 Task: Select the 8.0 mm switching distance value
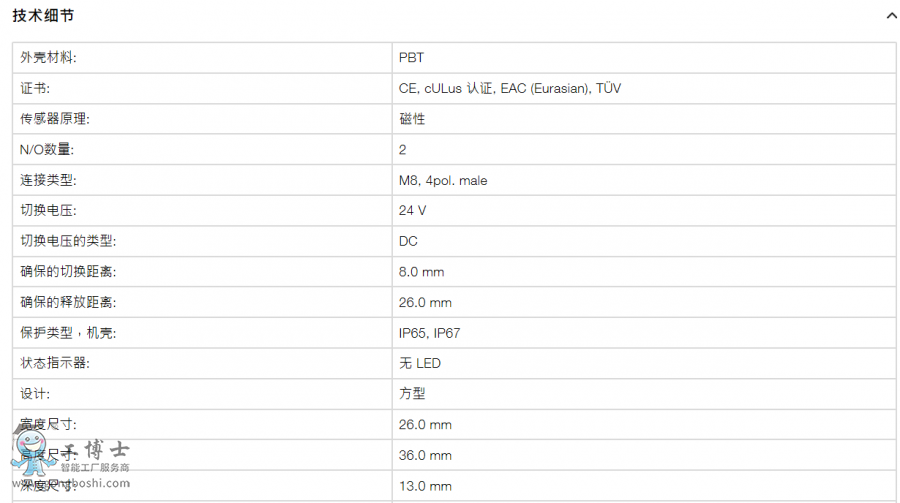[x=421, y=272]
